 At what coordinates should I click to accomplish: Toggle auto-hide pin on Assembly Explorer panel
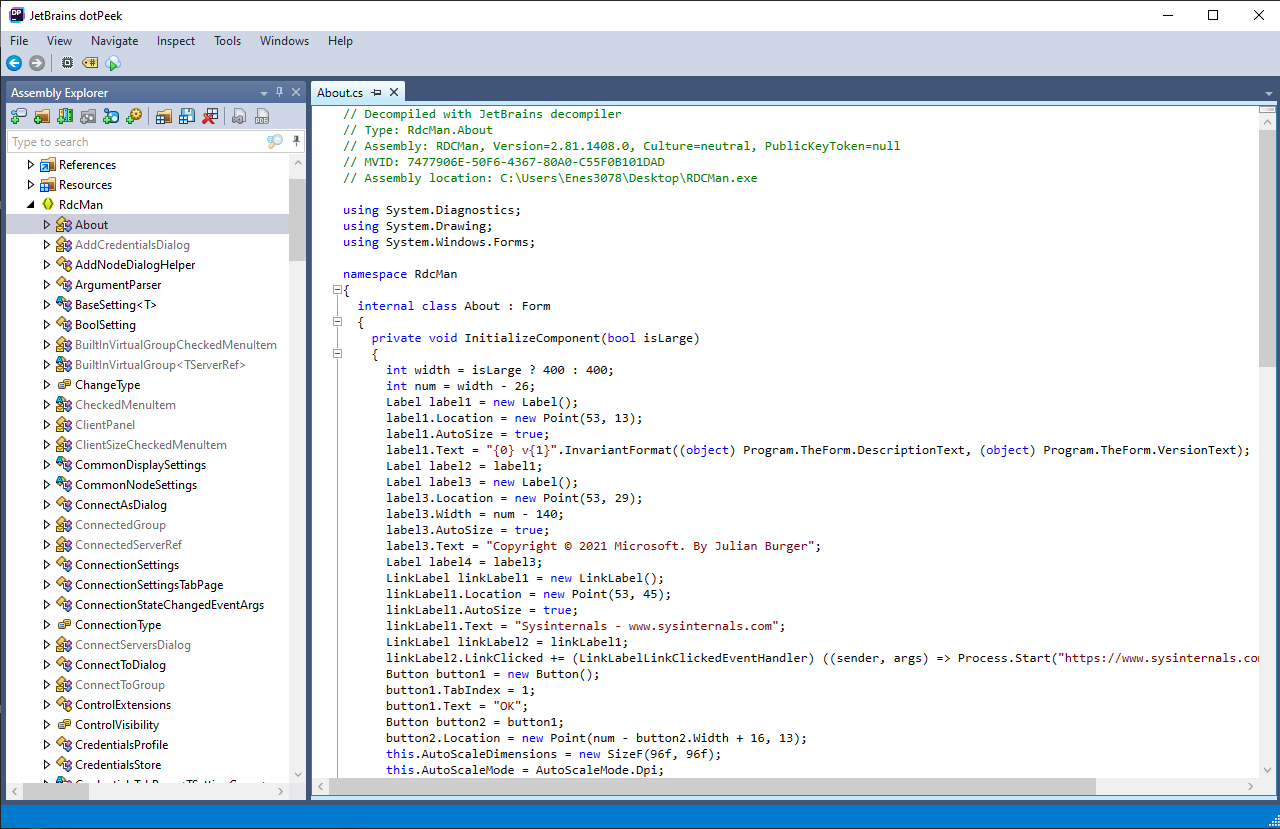tap(280, 92)
